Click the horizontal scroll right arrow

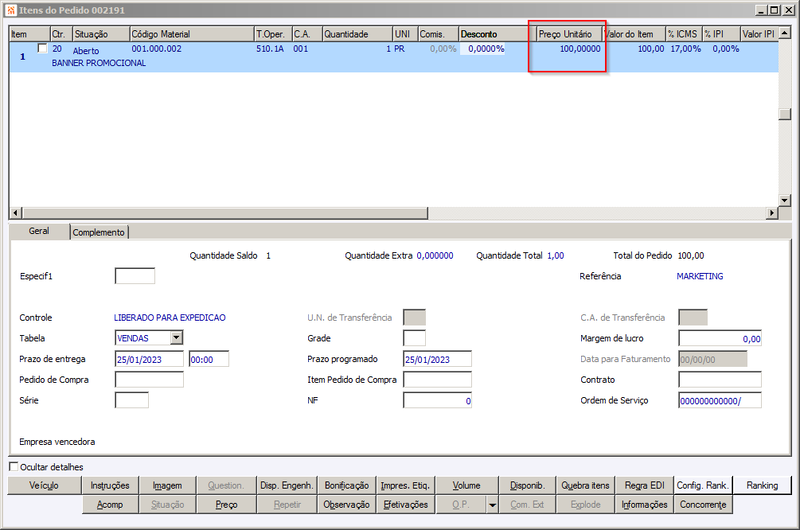772,213
